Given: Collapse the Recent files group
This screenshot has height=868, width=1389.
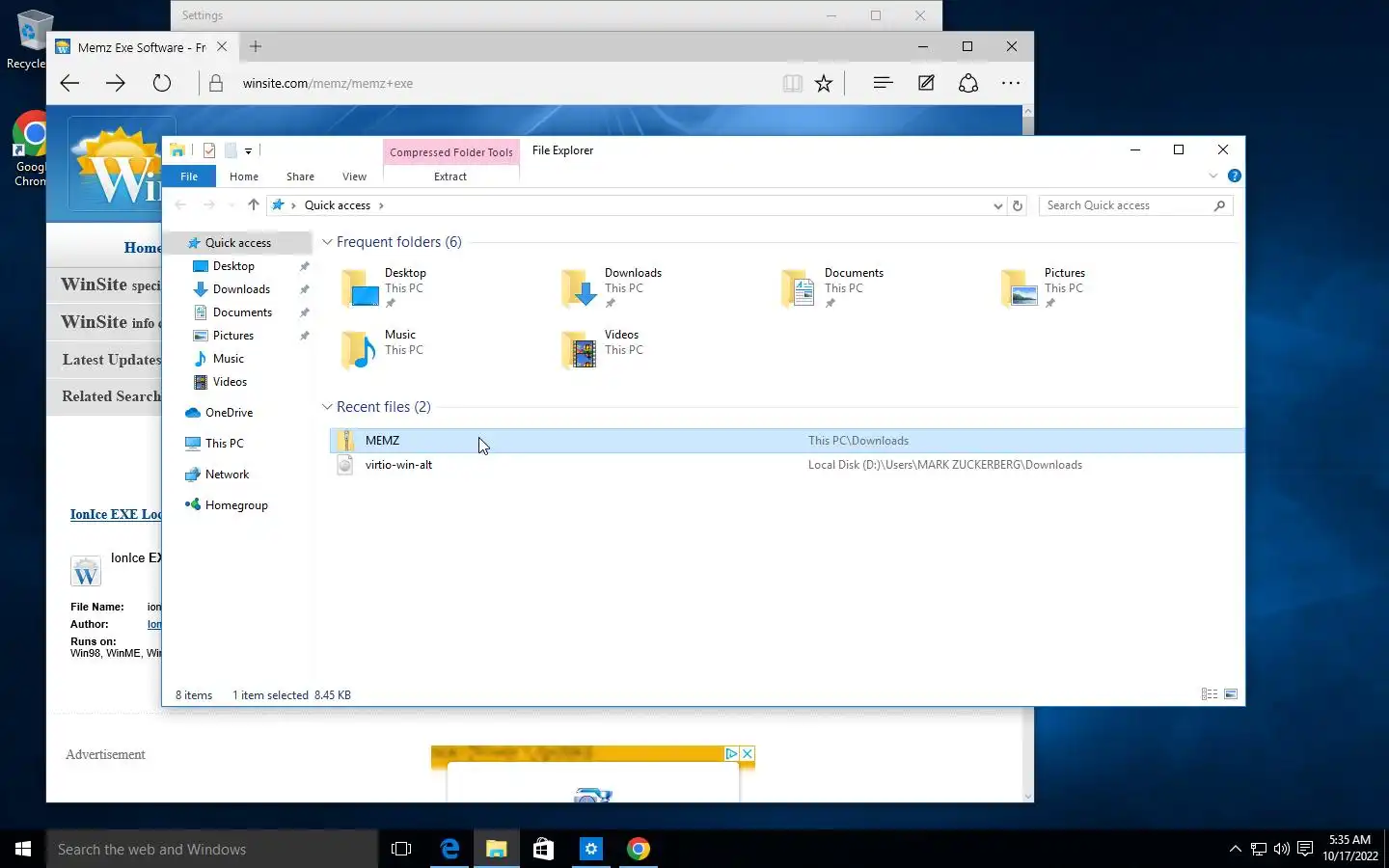Looking at the screenshot, I should (327, 407).
